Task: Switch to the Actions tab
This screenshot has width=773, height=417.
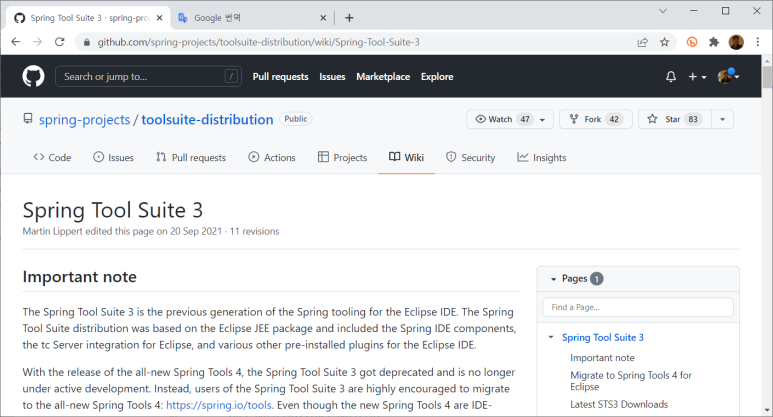Action: 272,157
